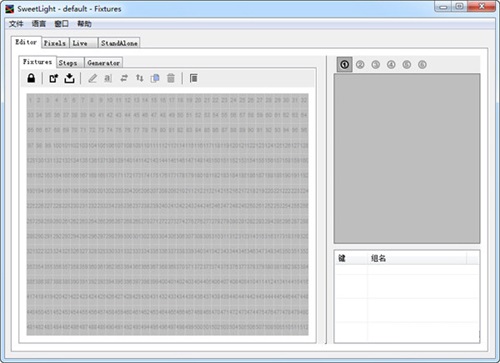The image size is (500, 363).
Task: Open the 语言 menu
Action: 39,24
